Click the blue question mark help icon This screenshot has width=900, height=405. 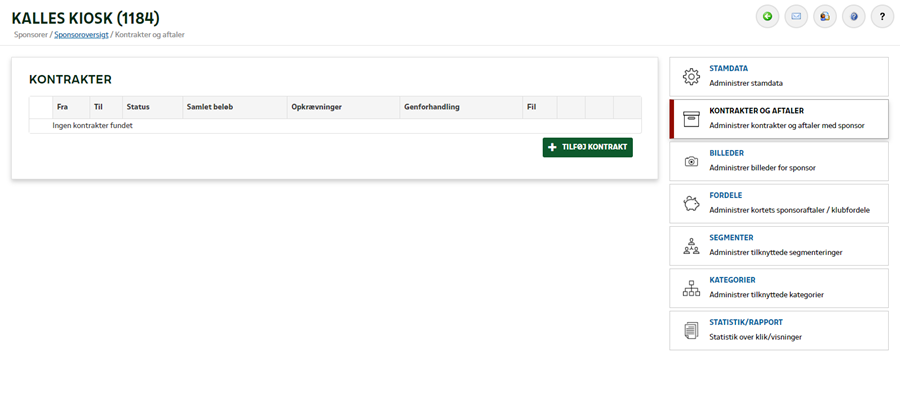pyautogui.click(x=853, y=16)
